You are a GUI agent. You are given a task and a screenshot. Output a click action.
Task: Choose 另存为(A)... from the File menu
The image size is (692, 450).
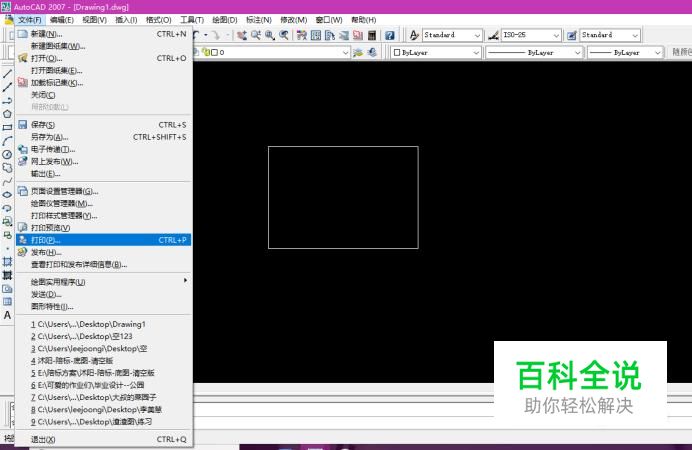coord(104,137)
